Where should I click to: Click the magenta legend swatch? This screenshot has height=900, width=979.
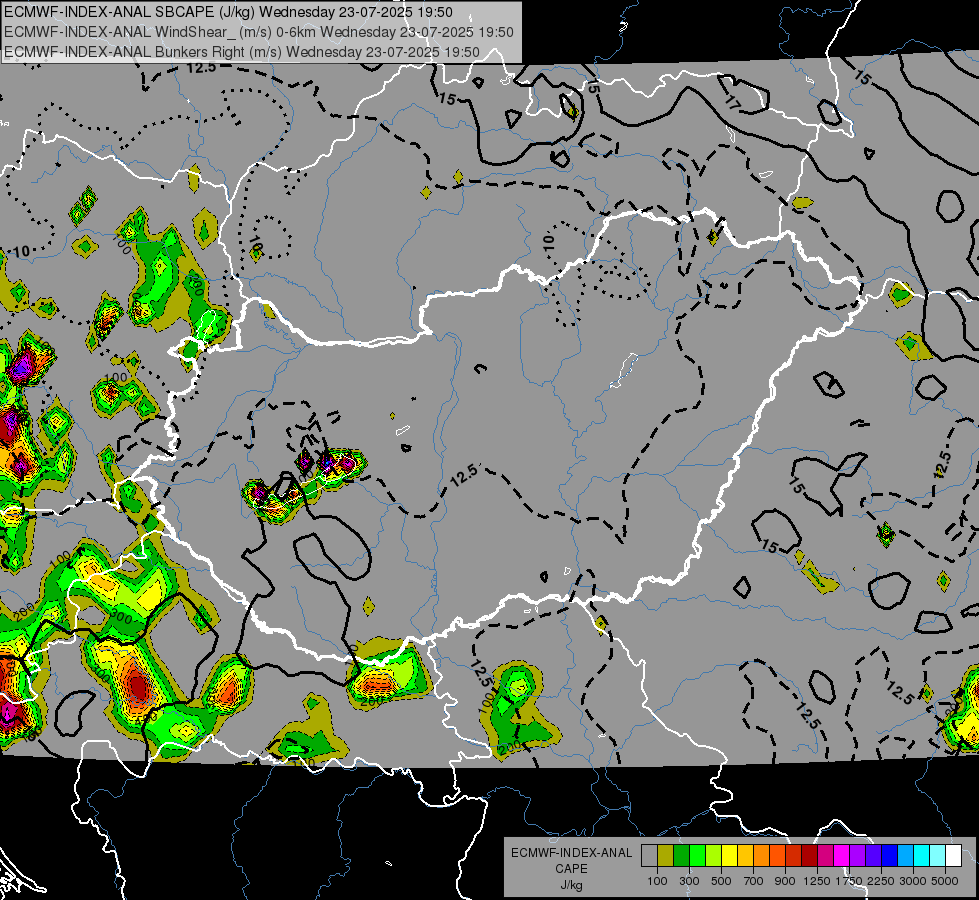tap(842, 856)
